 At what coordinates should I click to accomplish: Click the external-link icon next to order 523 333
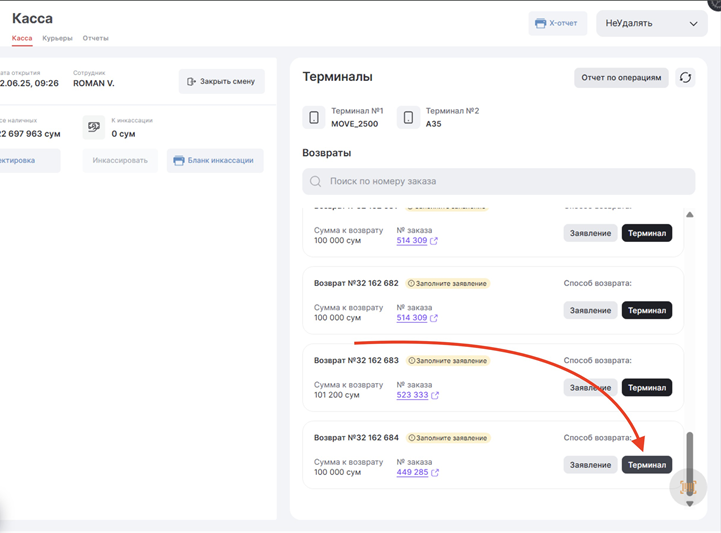[435, 395]
